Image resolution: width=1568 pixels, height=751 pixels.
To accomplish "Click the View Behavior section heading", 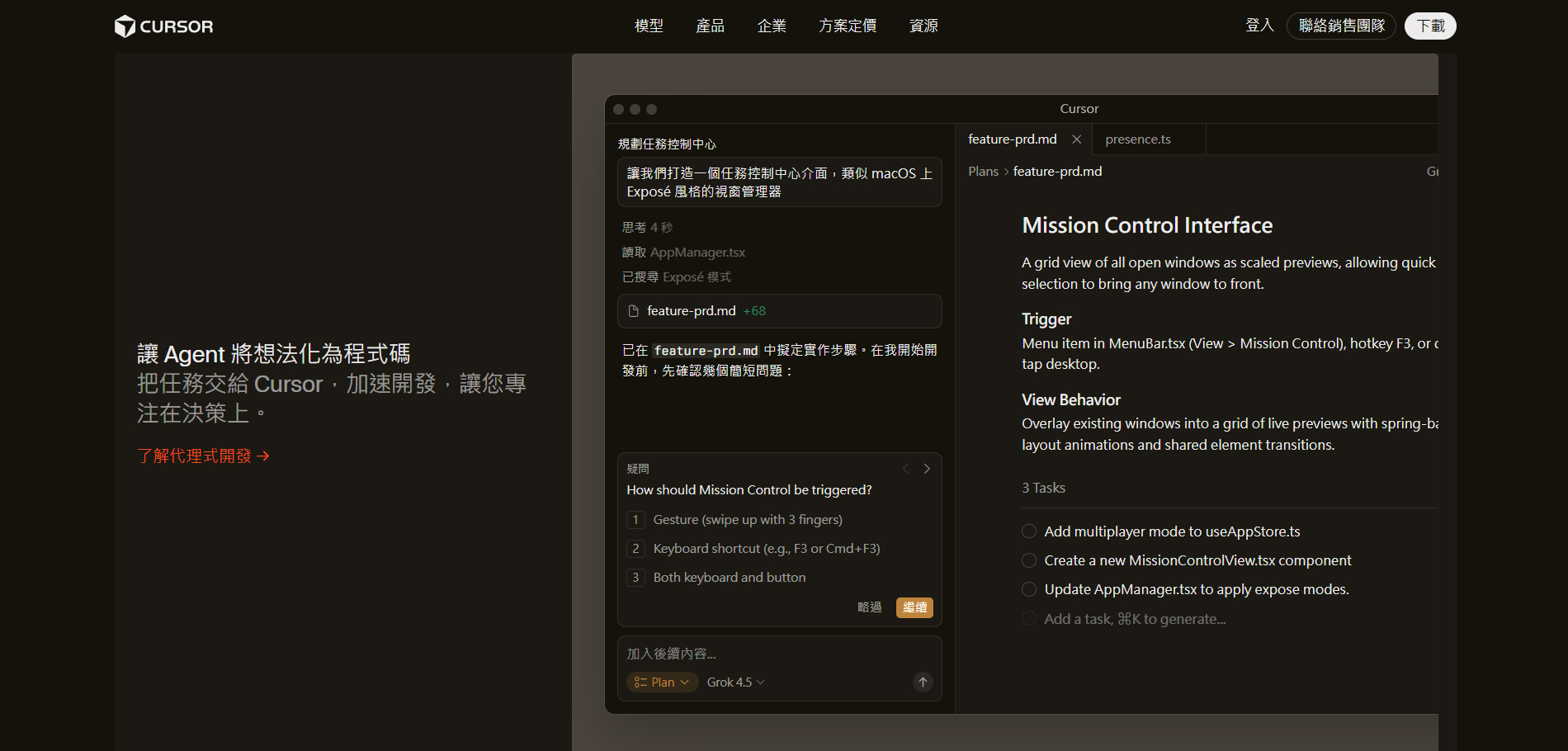I will point(1071,399).
